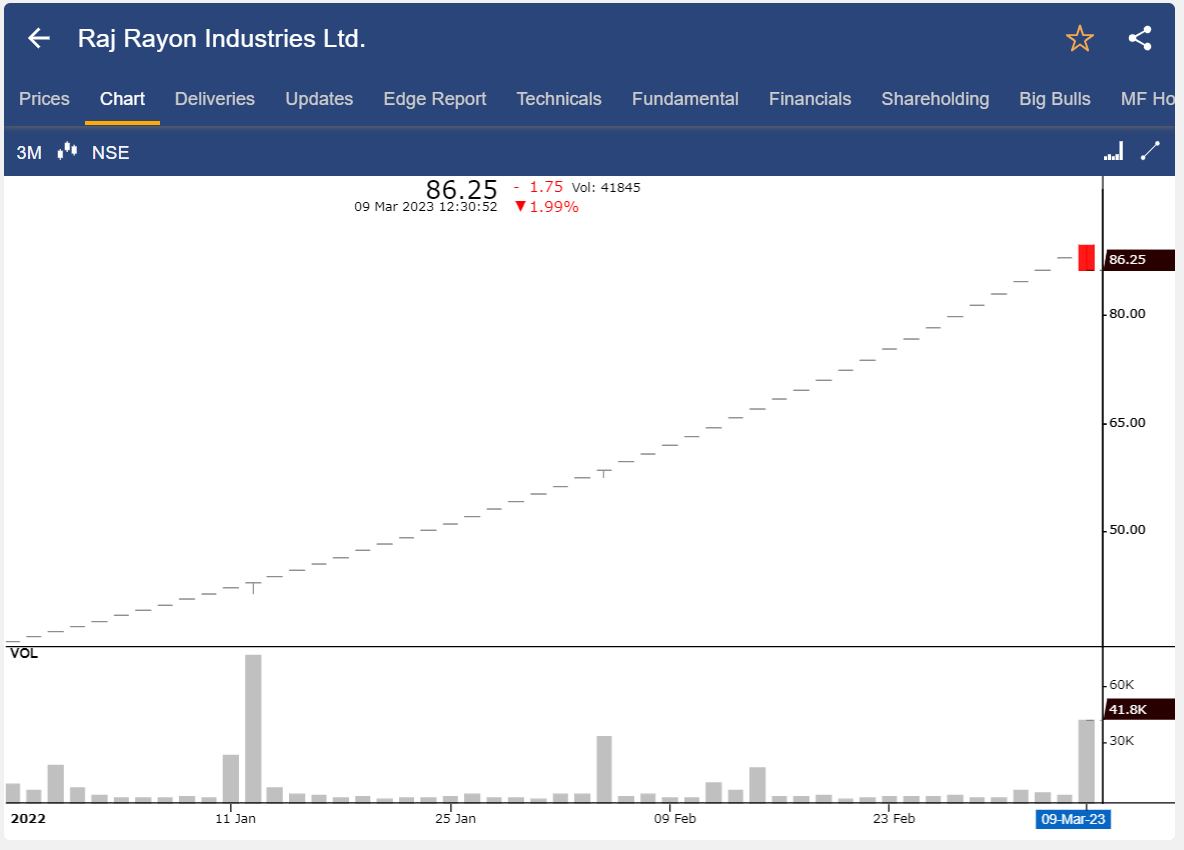Click the 2022 year label
This screenshot has width=1184, height=850.
click(x=28, y=818)
